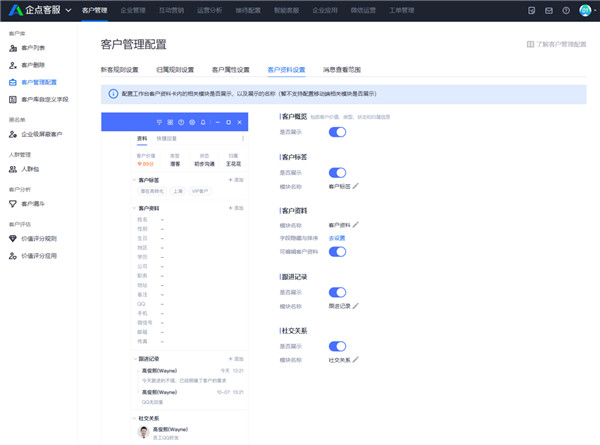Edit the 社交关系 module name pencil
The width and height of the screenshot is (600, 445).
pyautogui.click(x=355, y=360)
